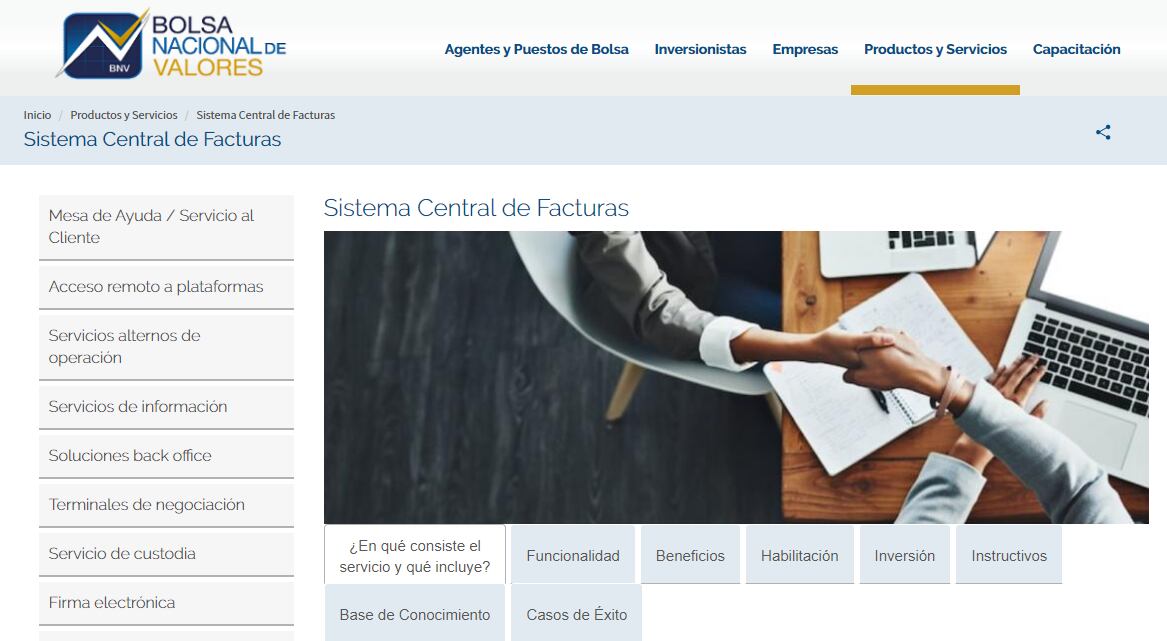Viewport: 1167px width, 641px height.
Task: Open Productos y Servicios menu
Action: click(935, 49)
